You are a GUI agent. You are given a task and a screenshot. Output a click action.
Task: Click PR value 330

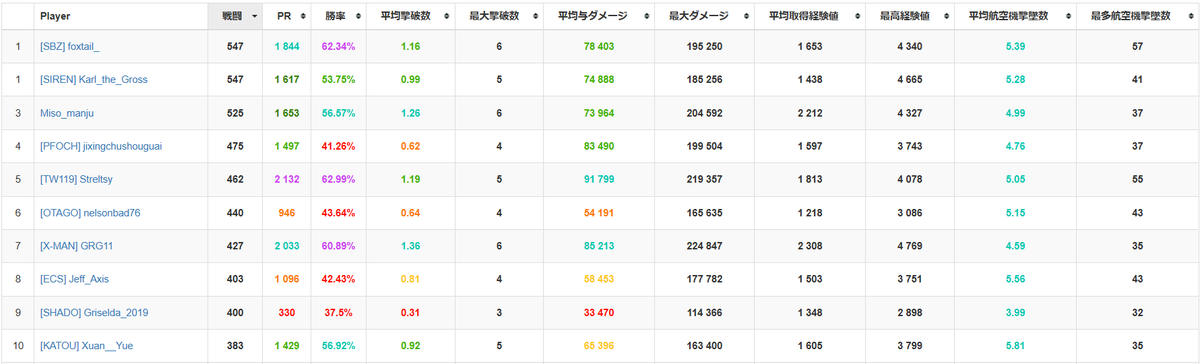[288, 313]
